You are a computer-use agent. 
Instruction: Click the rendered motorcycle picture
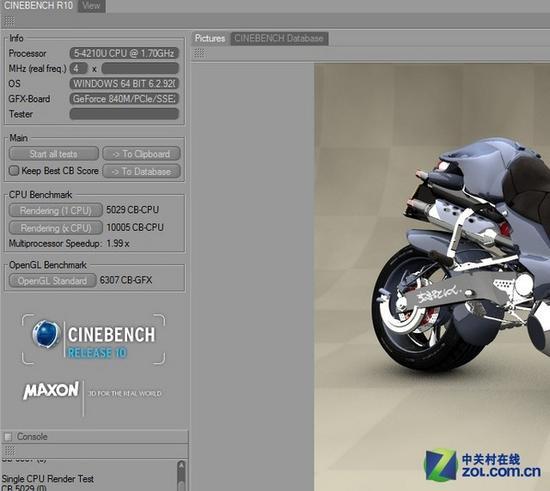click(432, 277)
